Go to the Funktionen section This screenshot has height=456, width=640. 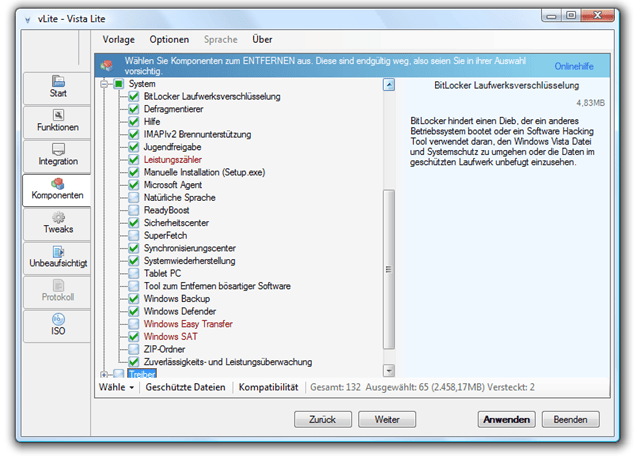[x=58, y=121]
